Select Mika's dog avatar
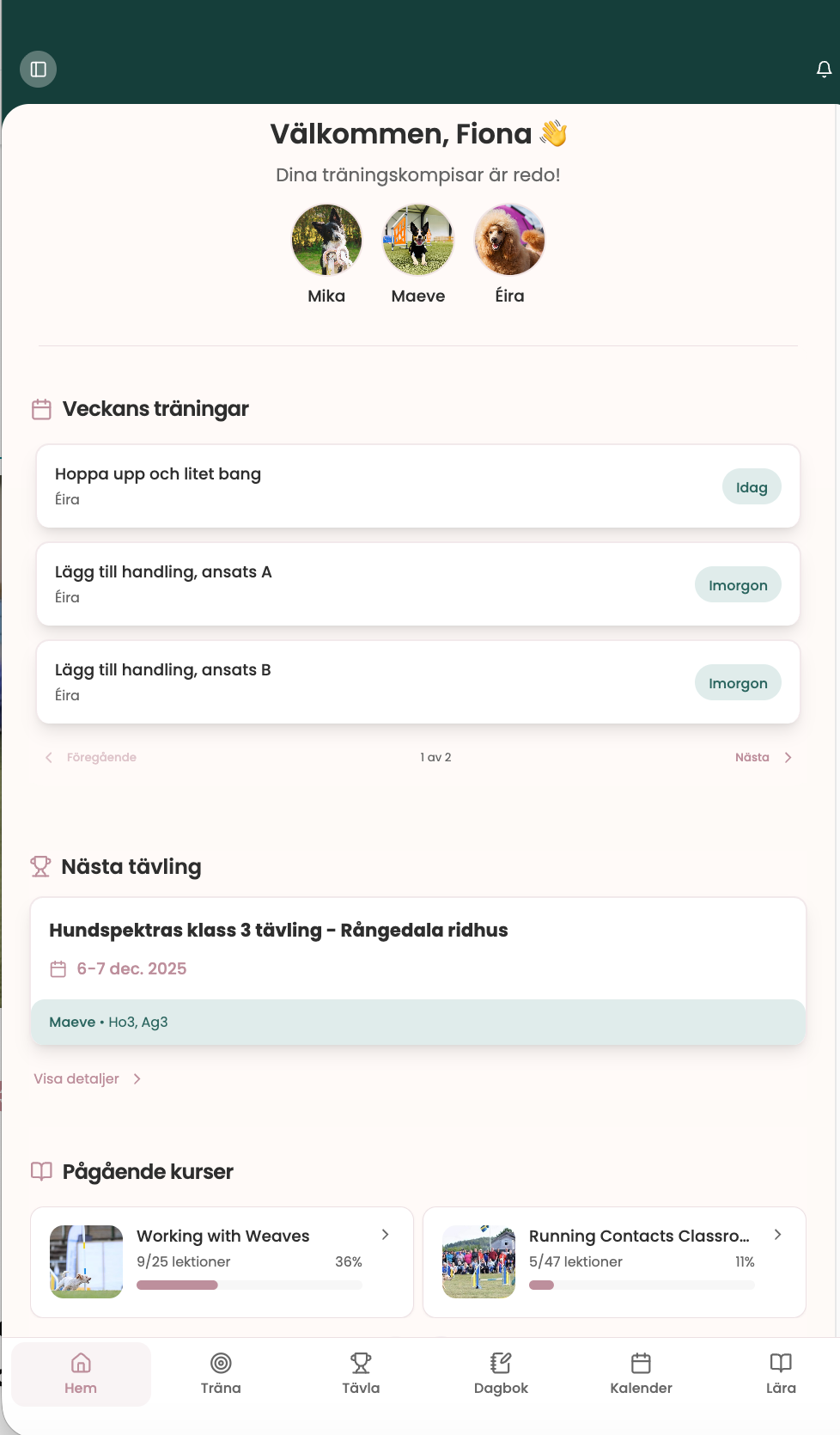Image resolution: width=840 pixels, height=1435 pixels. (326, 240)
